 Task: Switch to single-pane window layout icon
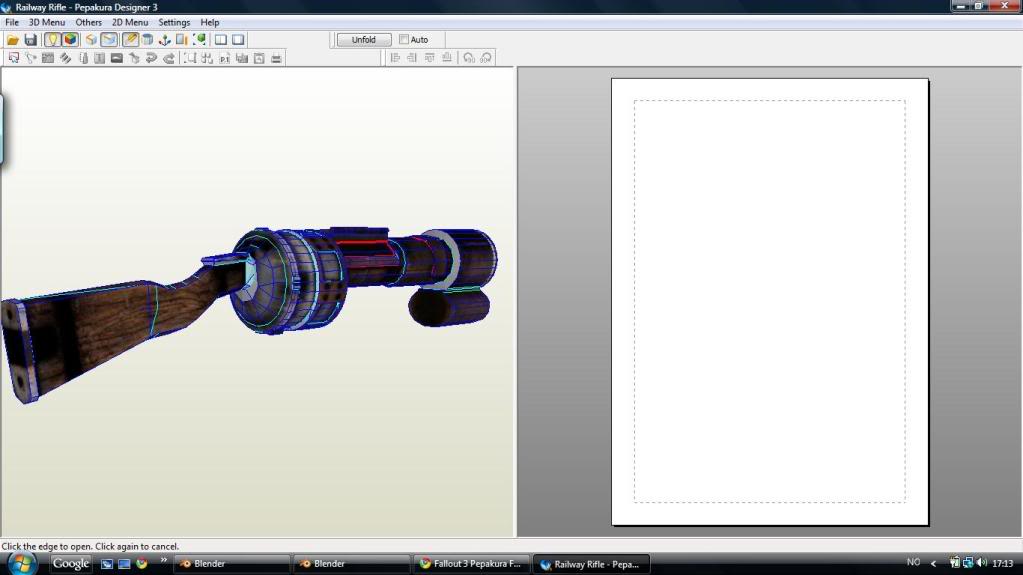[x=238, y=40]
